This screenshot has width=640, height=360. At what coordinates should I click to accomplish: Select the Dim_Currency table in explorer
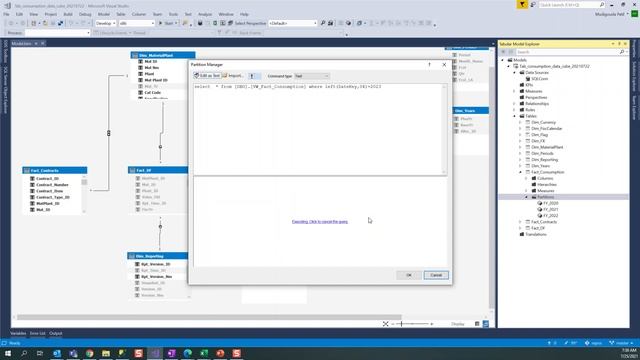coord(543,122)
